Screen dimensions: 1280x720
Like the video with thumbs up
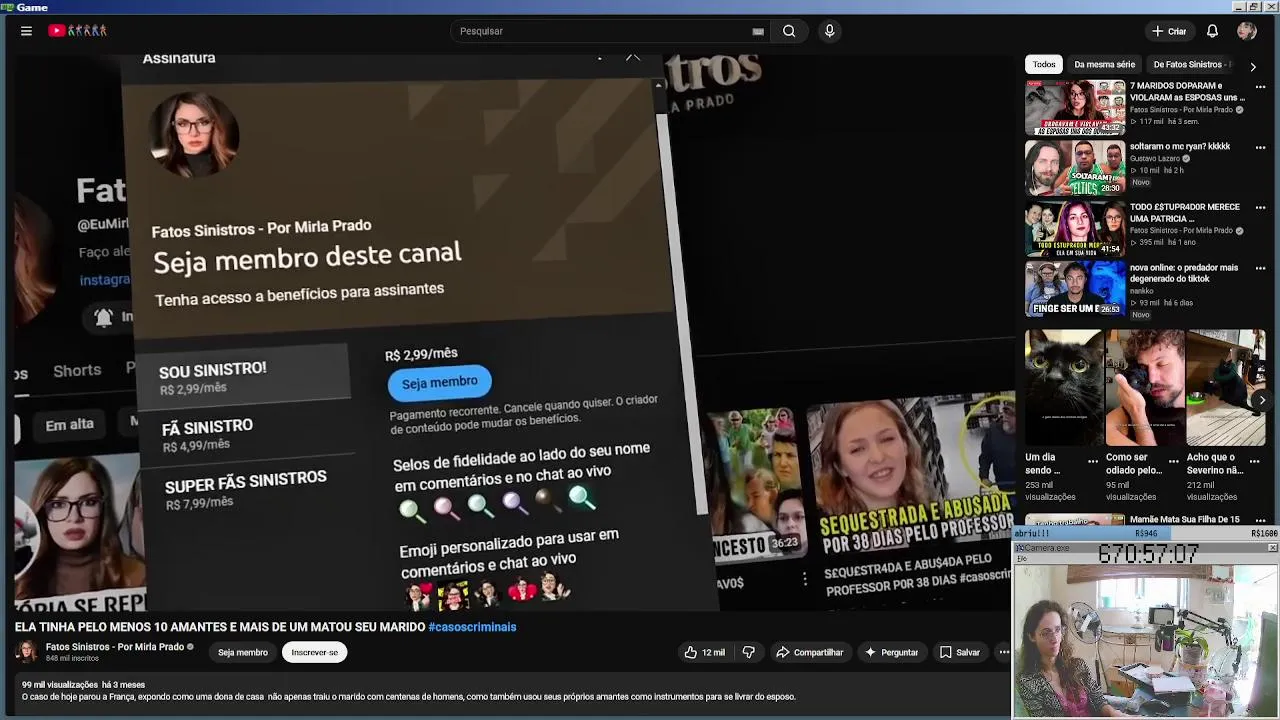click(x=705, y=652)
